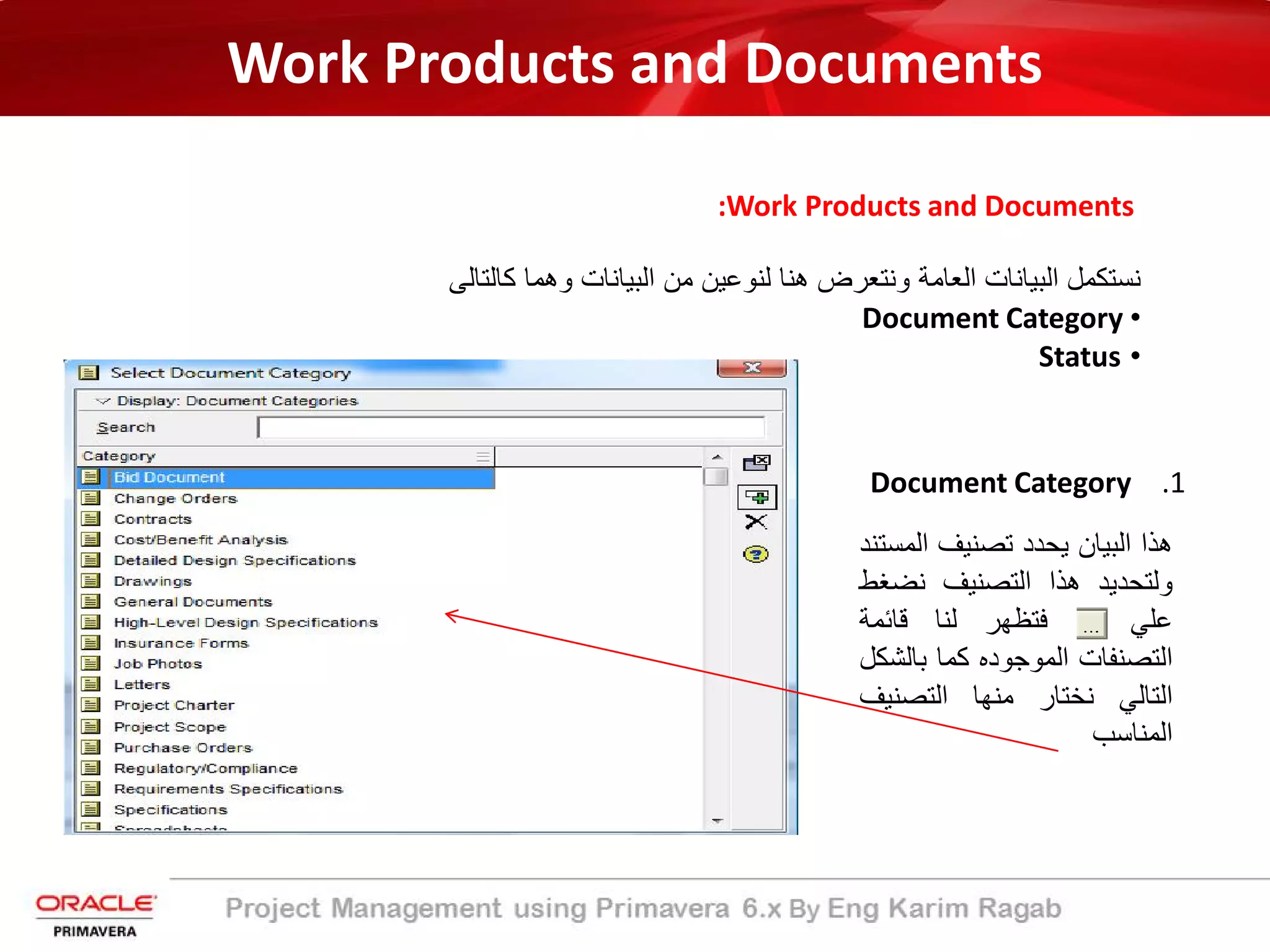Click the vertical scrollbar thumb
This screenshot has height=952, width=1270.
(x=717, y=476)
